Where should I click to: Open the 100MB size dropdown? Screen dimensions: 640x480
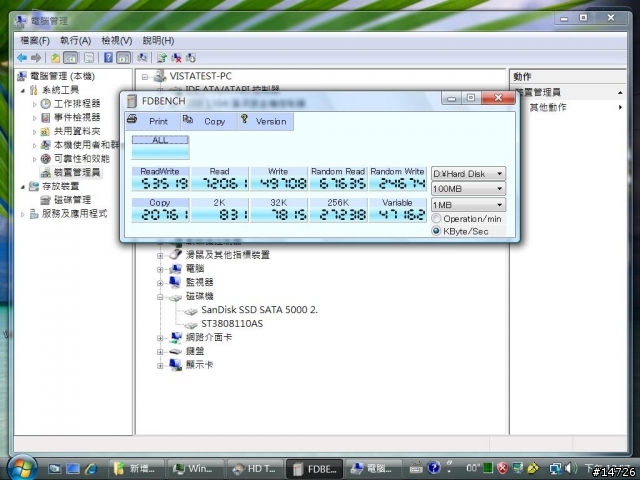(468, 189)
